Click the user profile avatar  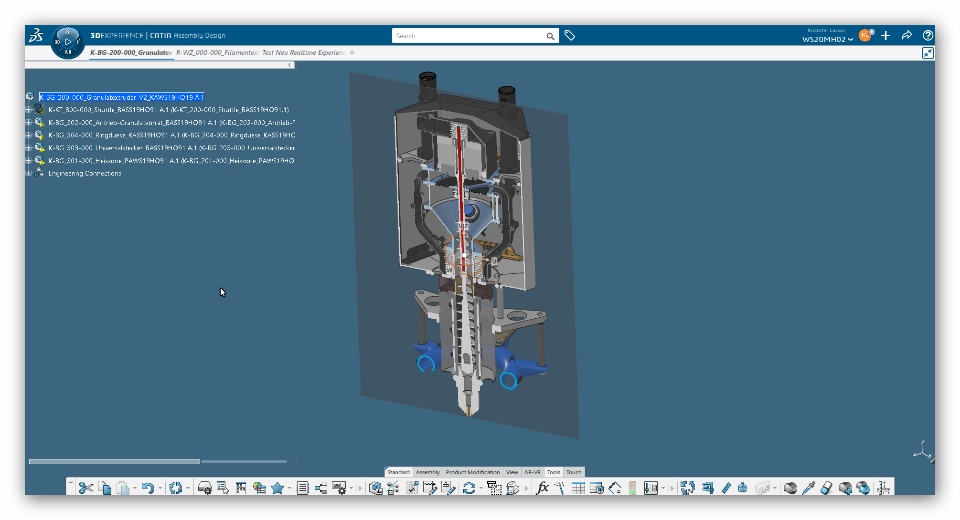865,36
